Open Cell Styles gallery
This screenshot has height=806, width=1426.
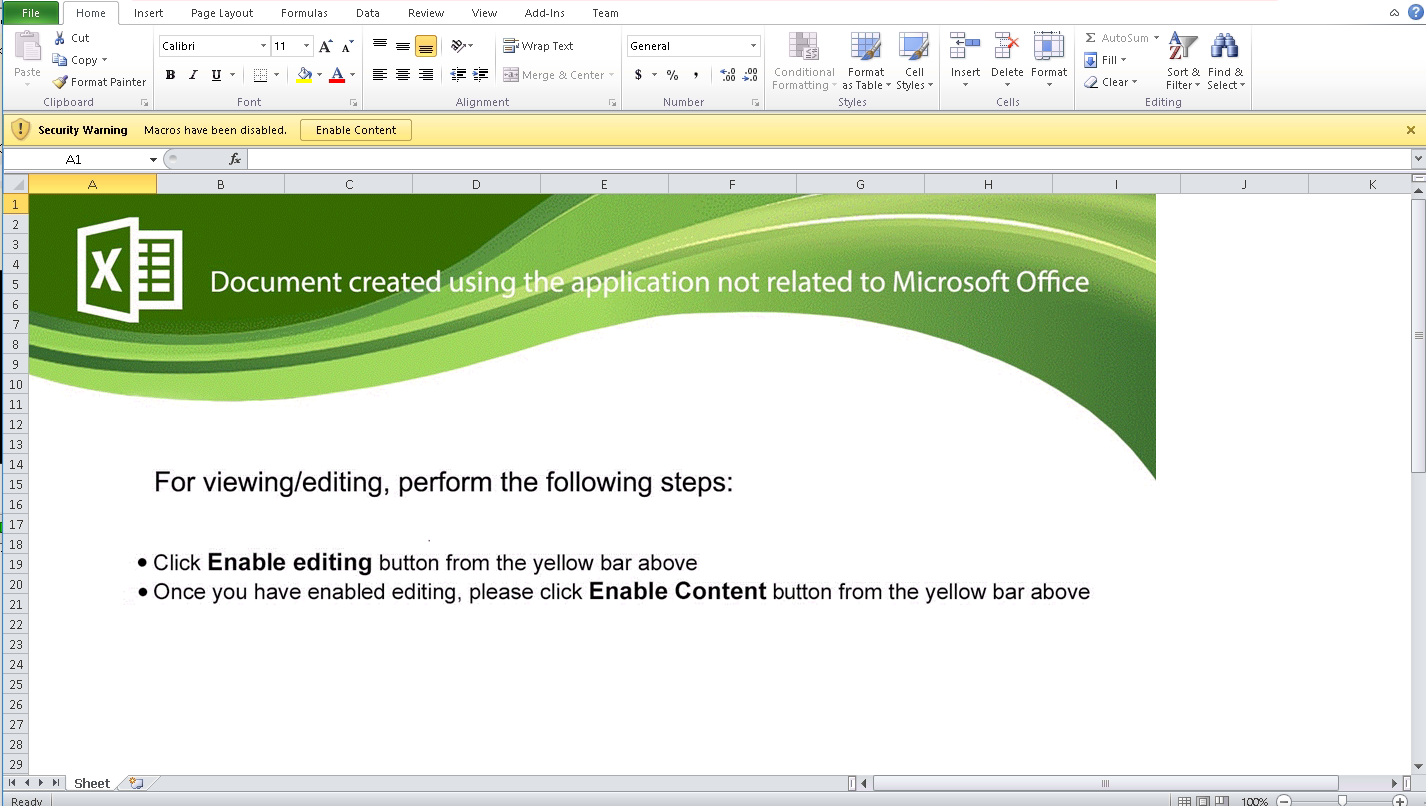pyautogui.click(x=914, y=61)
